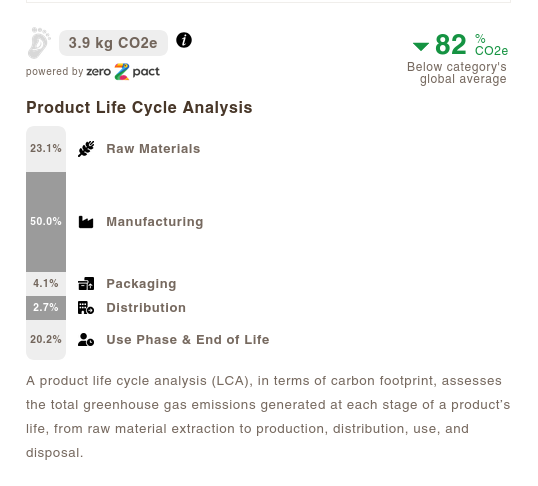Click the info icon beside 3.9 kg CO2e
This screenshot has width=538, height=486.
(x=184, y=40)
